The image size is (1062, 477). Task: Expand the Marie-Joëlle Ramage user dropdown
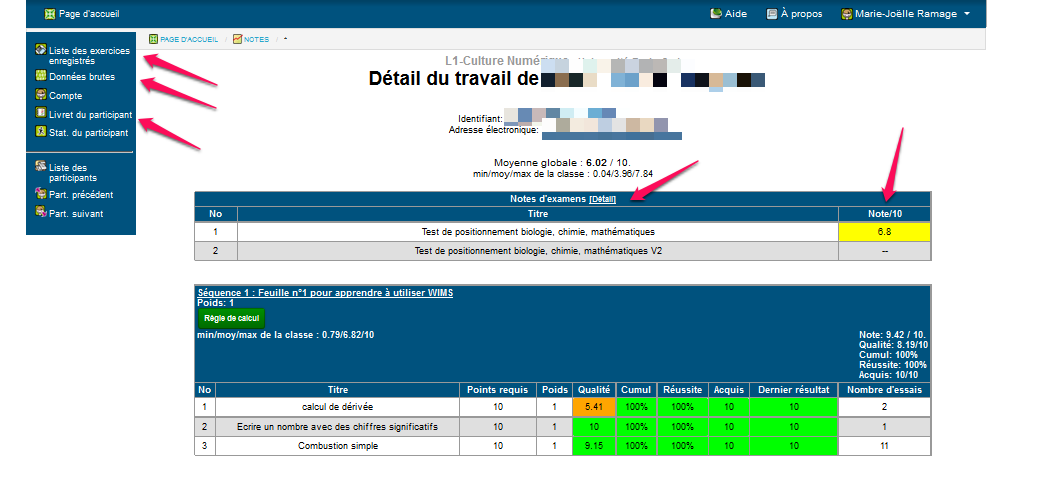pyautogui.click(x=906, y=14)
